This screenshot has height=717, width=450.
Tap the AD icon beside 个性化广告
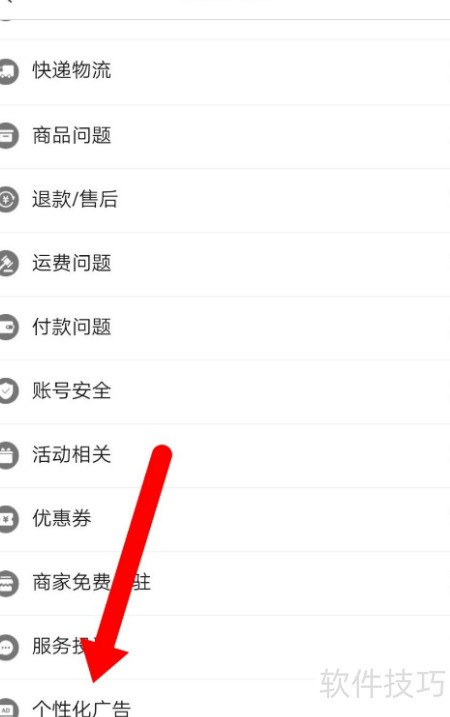pyautogui.click(x=8, y=709)
